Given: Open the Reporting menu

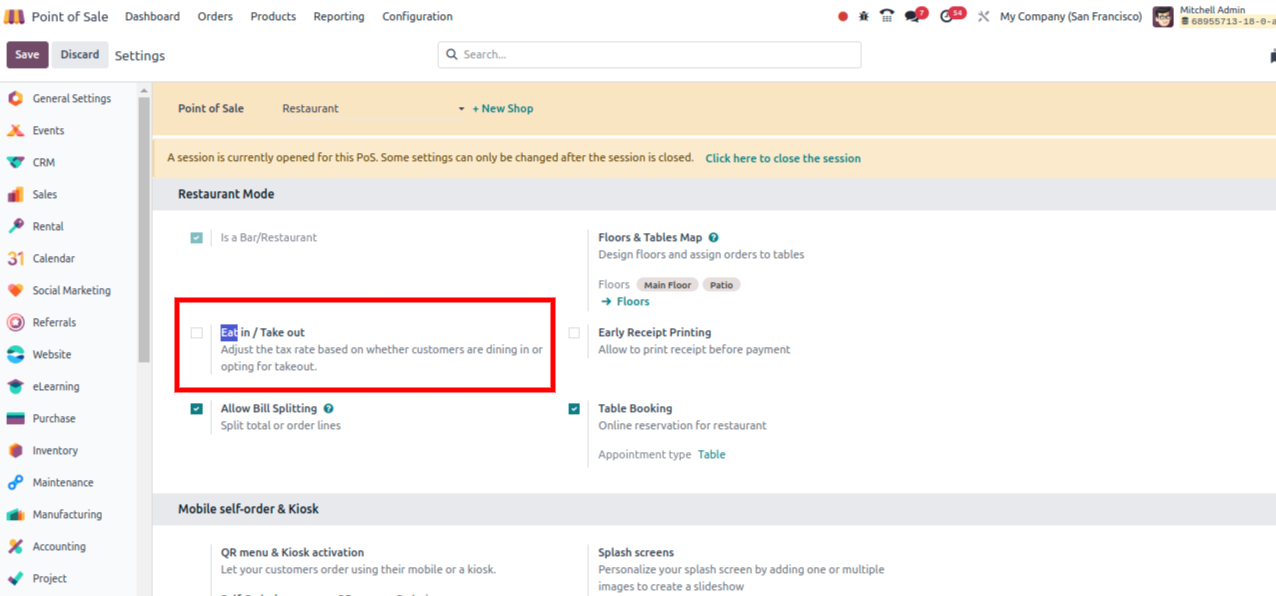Looking at the screenshot, I should coord(338,17).
